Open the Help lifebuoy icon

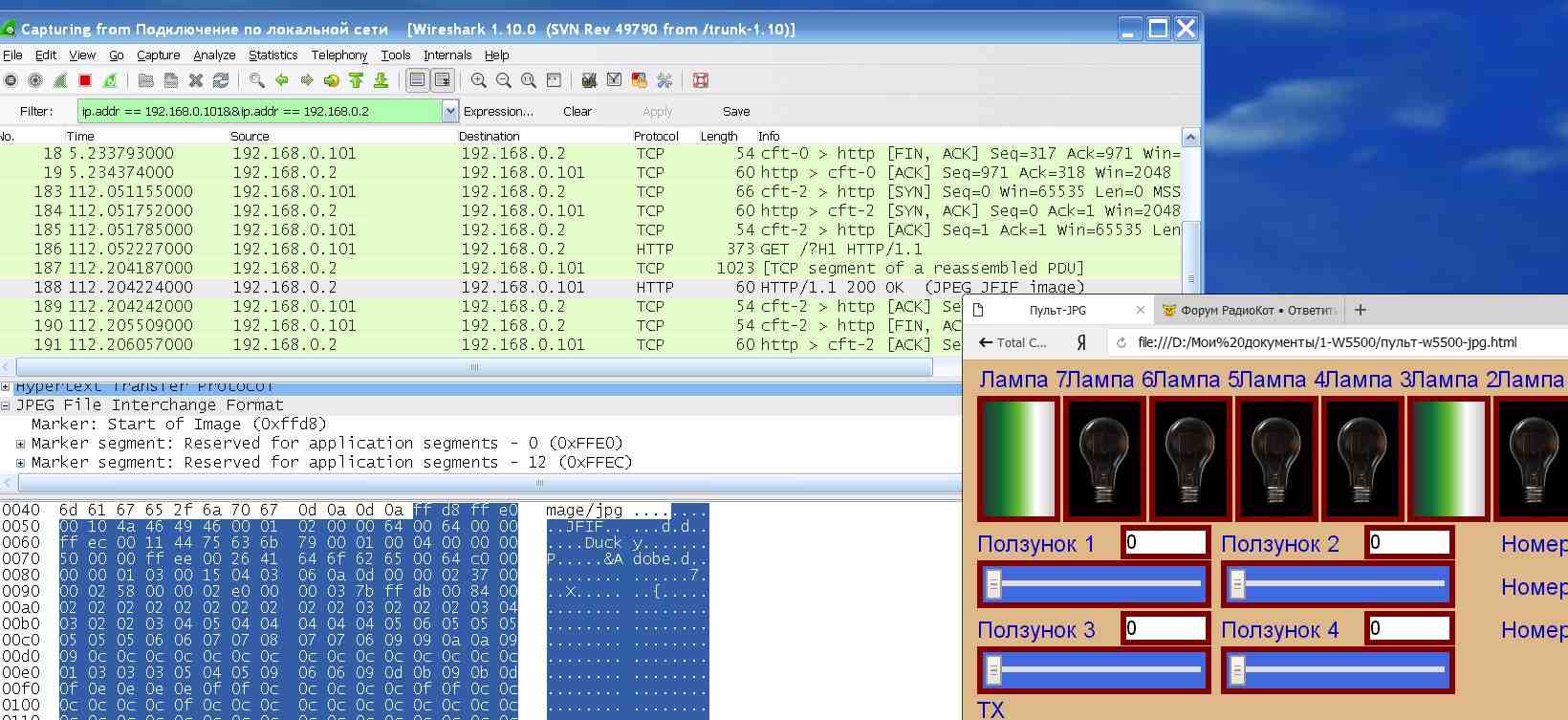pos(701,80)
